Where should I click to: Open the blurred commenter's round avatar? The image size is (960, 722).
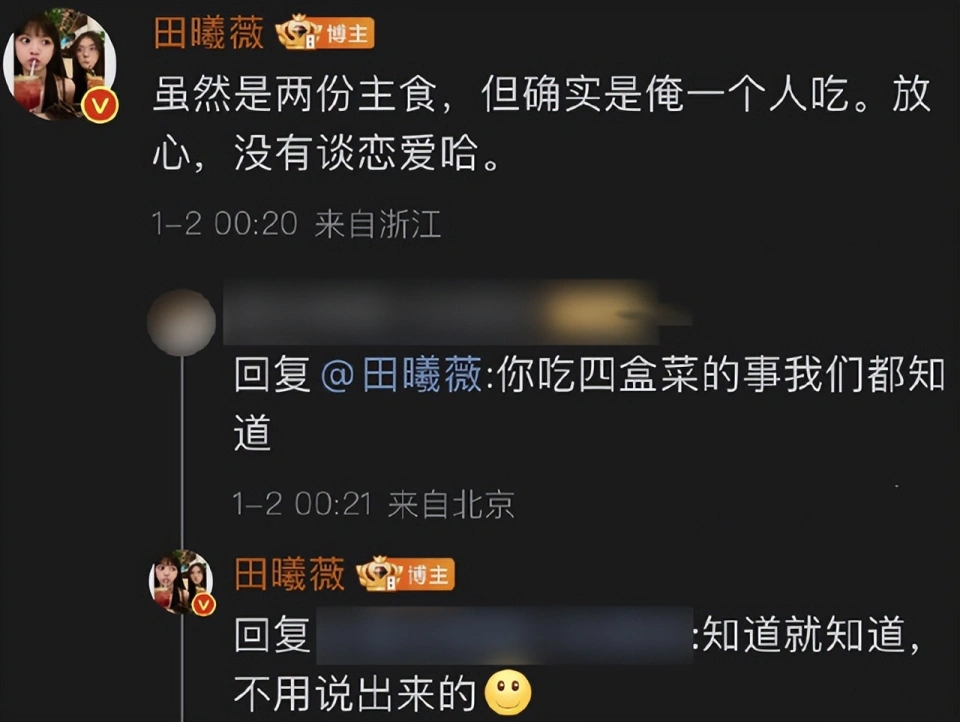pos(181,322)
